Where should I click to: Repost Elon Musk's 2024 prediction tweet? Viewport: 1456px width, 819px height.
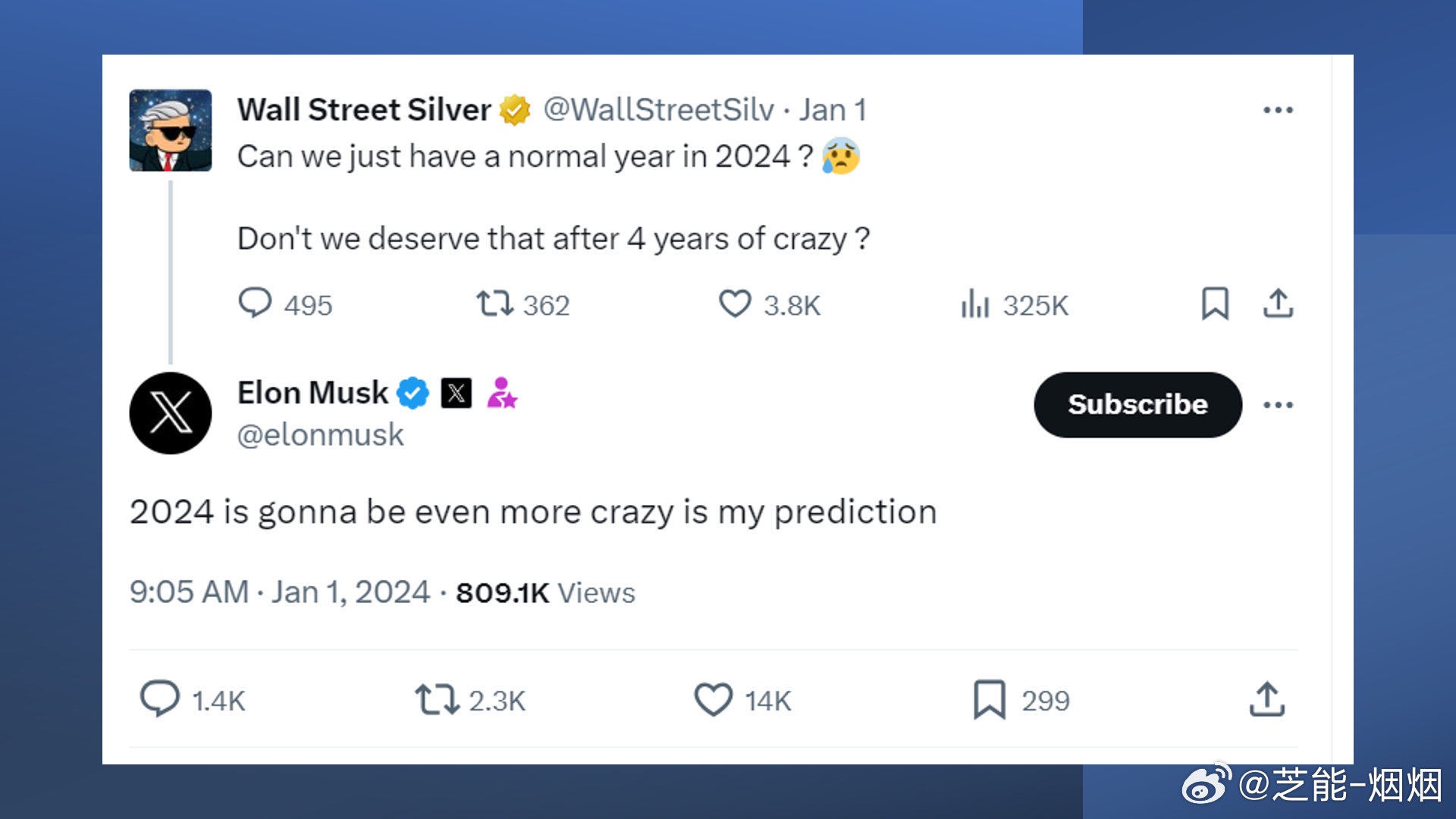pos(437,699)
